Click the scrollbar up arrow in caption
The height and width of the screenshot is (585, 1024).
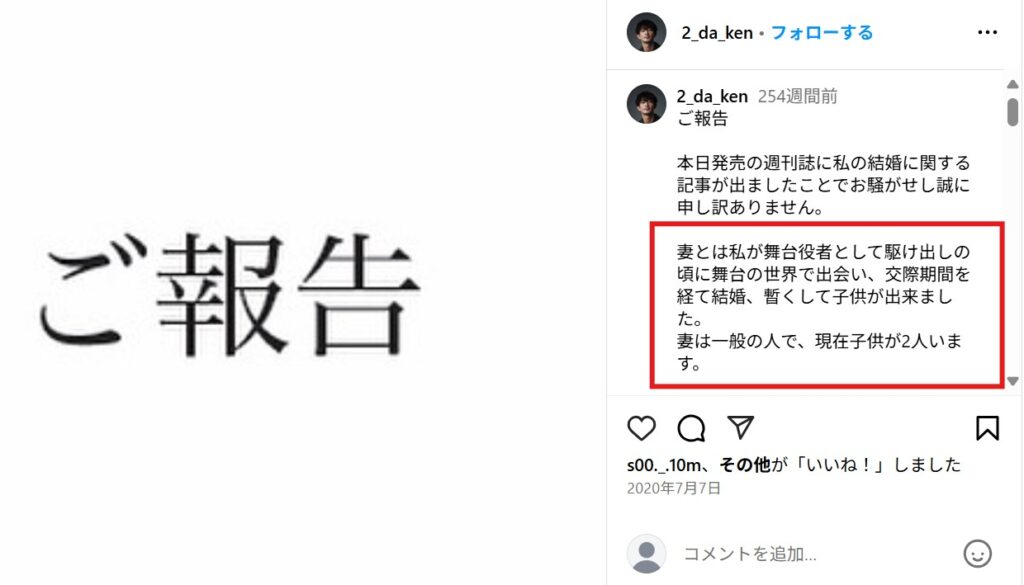[1012, 84]
